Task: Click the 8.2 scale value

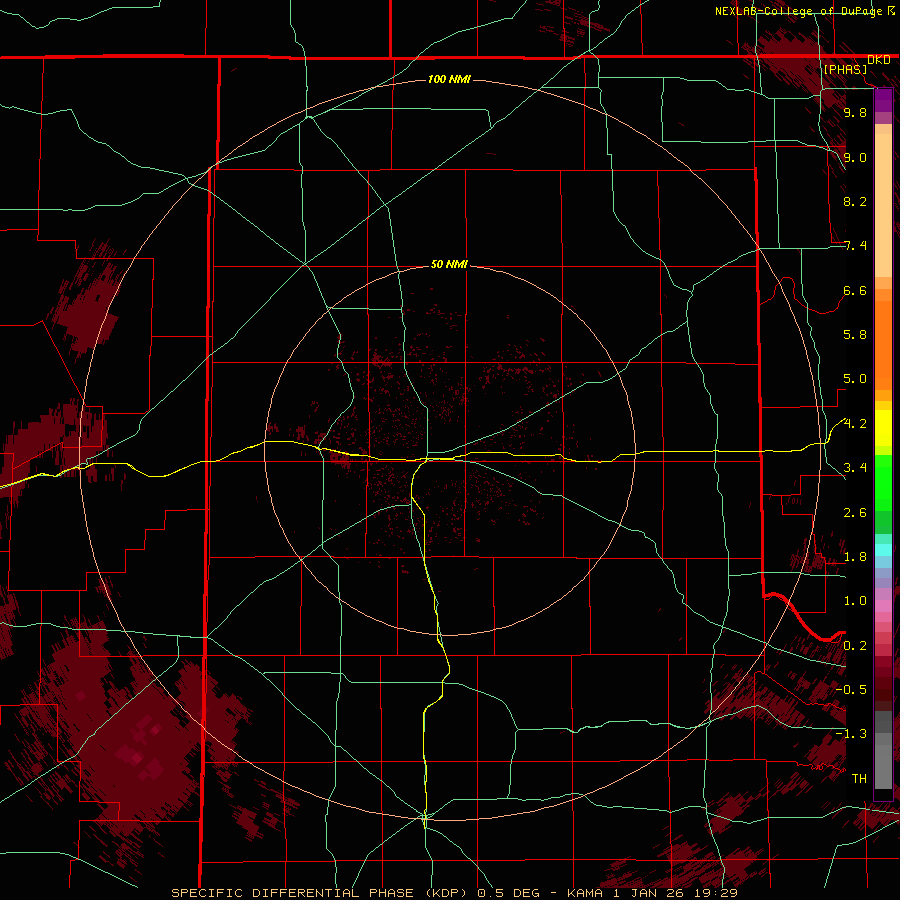Action: 855,201
